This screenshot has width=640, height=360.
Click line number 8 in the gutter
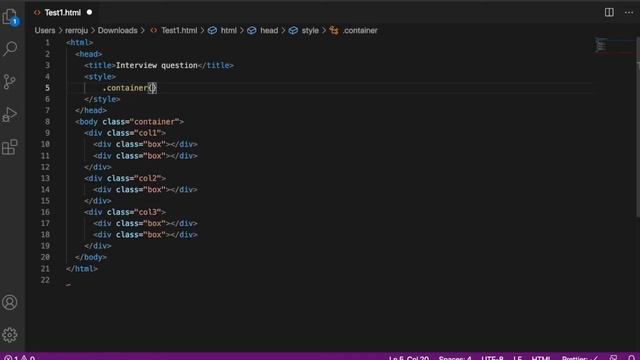[47, 122]
